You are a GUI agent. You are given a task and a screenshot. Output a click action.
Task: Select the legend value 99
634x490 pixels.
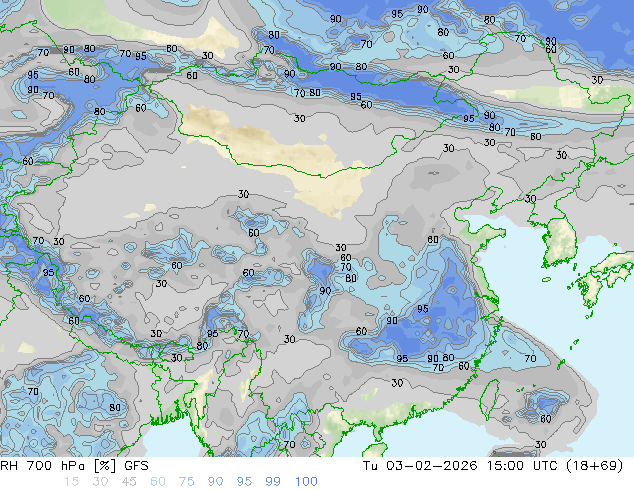coord(273,482)
